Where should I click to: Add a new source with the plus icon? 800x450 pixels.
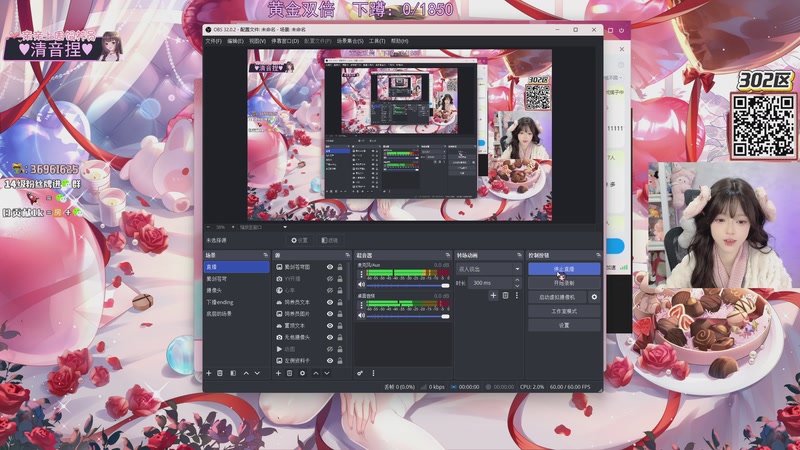(x=279, y=373)
